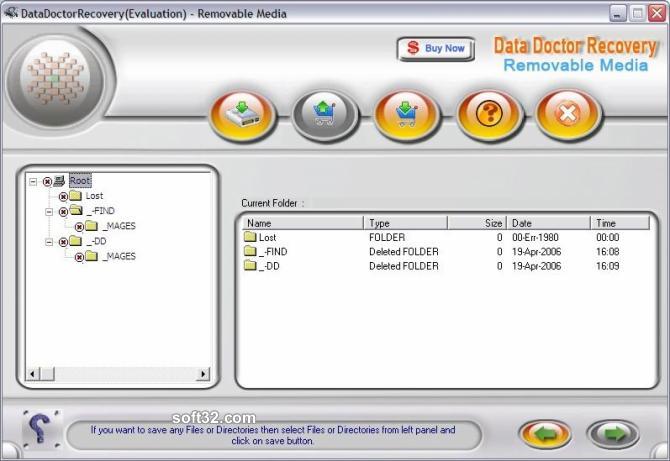Select _MAGES folder under _-DD
Image resolution: width=670 pixels, height=461 pixels.
[x=119, y=256]
